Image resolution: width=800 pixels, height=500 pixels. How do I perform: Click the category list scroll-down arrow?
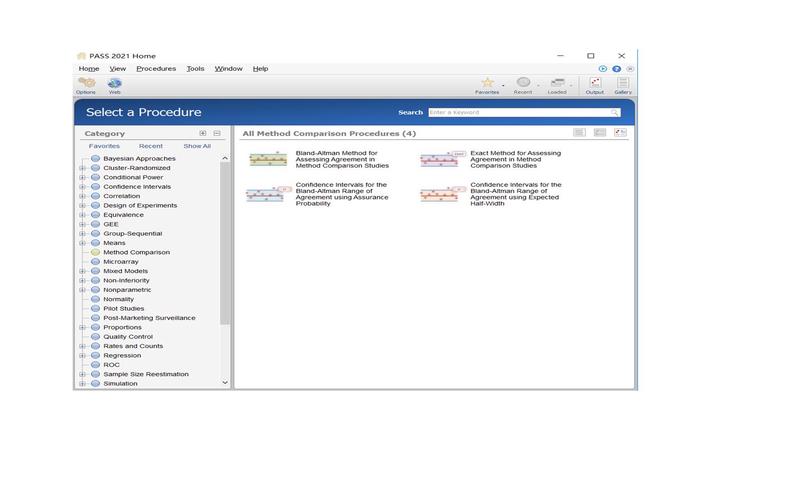[x=225, y=382]
